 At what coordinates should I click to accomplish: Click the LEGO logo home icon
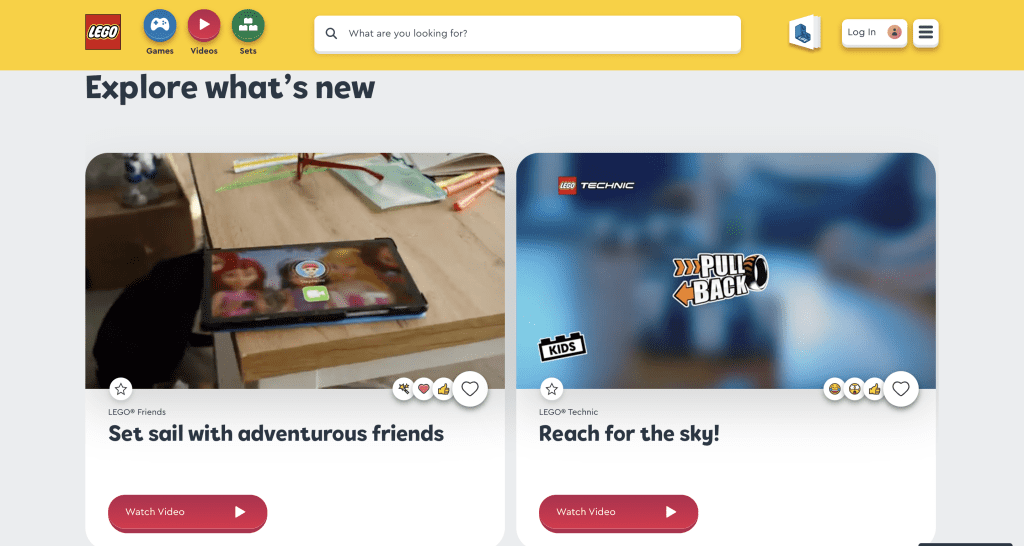(x=103, y=32)
